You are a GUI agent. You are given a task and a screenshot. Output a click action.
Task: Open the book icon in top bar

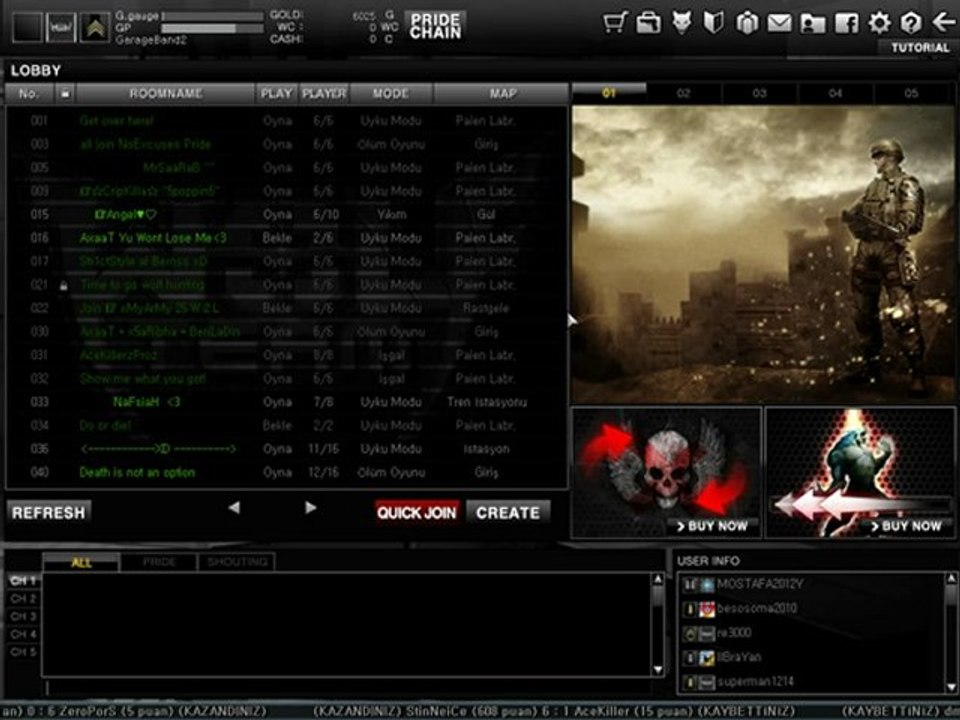(713, 23)
